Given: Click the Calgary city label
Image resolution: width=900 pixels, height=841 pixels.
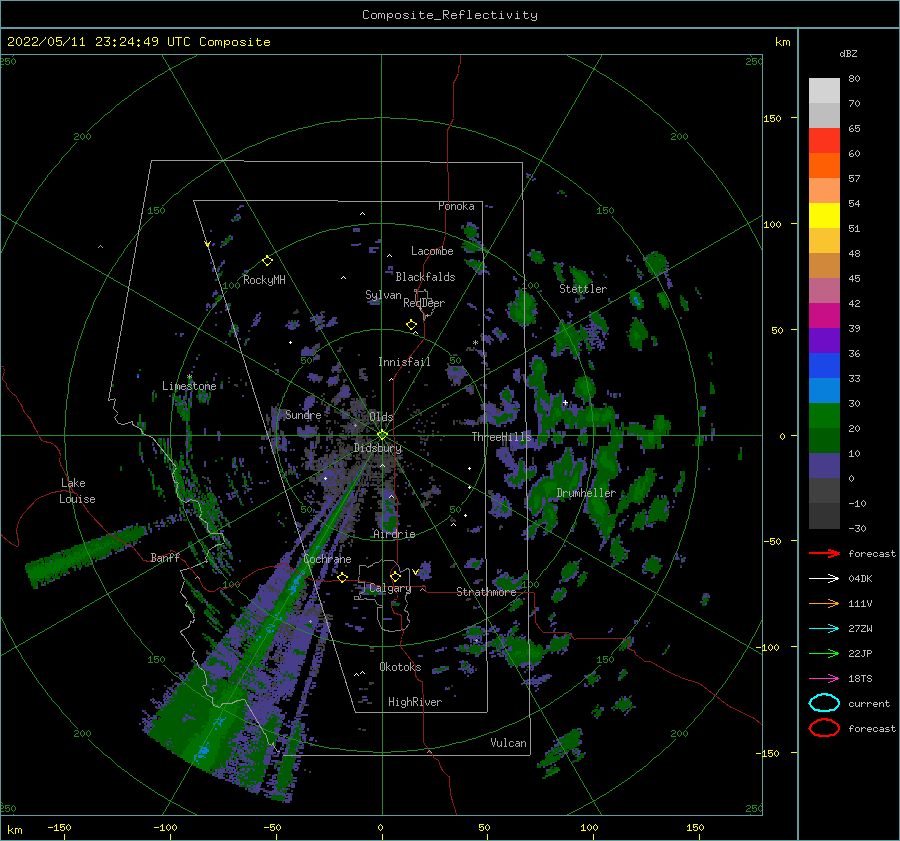Looking at the screenshot, I should 390,588.
